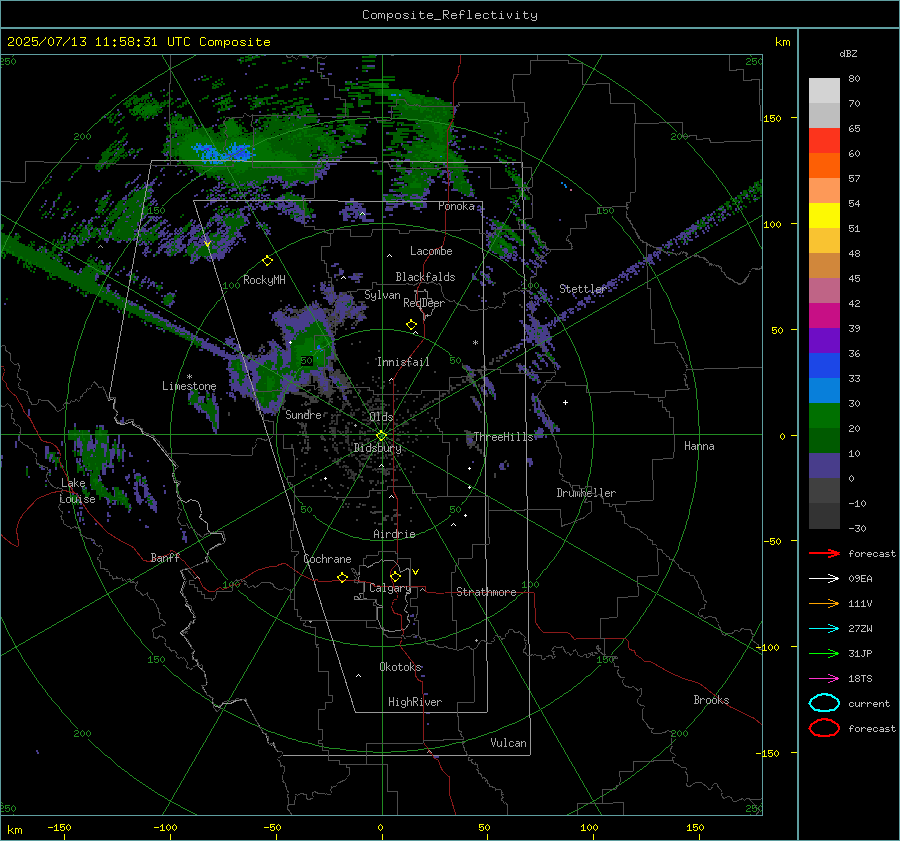Click the Ponoka city label
Screen dimensions: 900x841
click(x=456, y=206)
